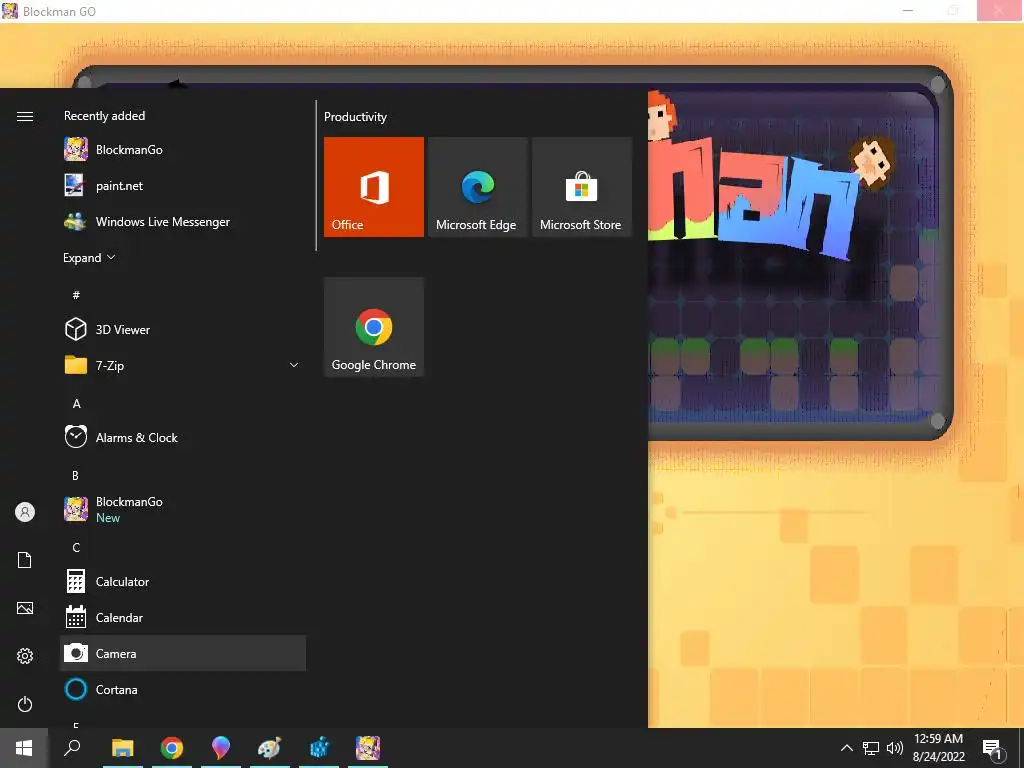Viewport: 1024px width, 768px height.
Task: Launch the Google Chrome tile
Action: [x=374, y=327]
